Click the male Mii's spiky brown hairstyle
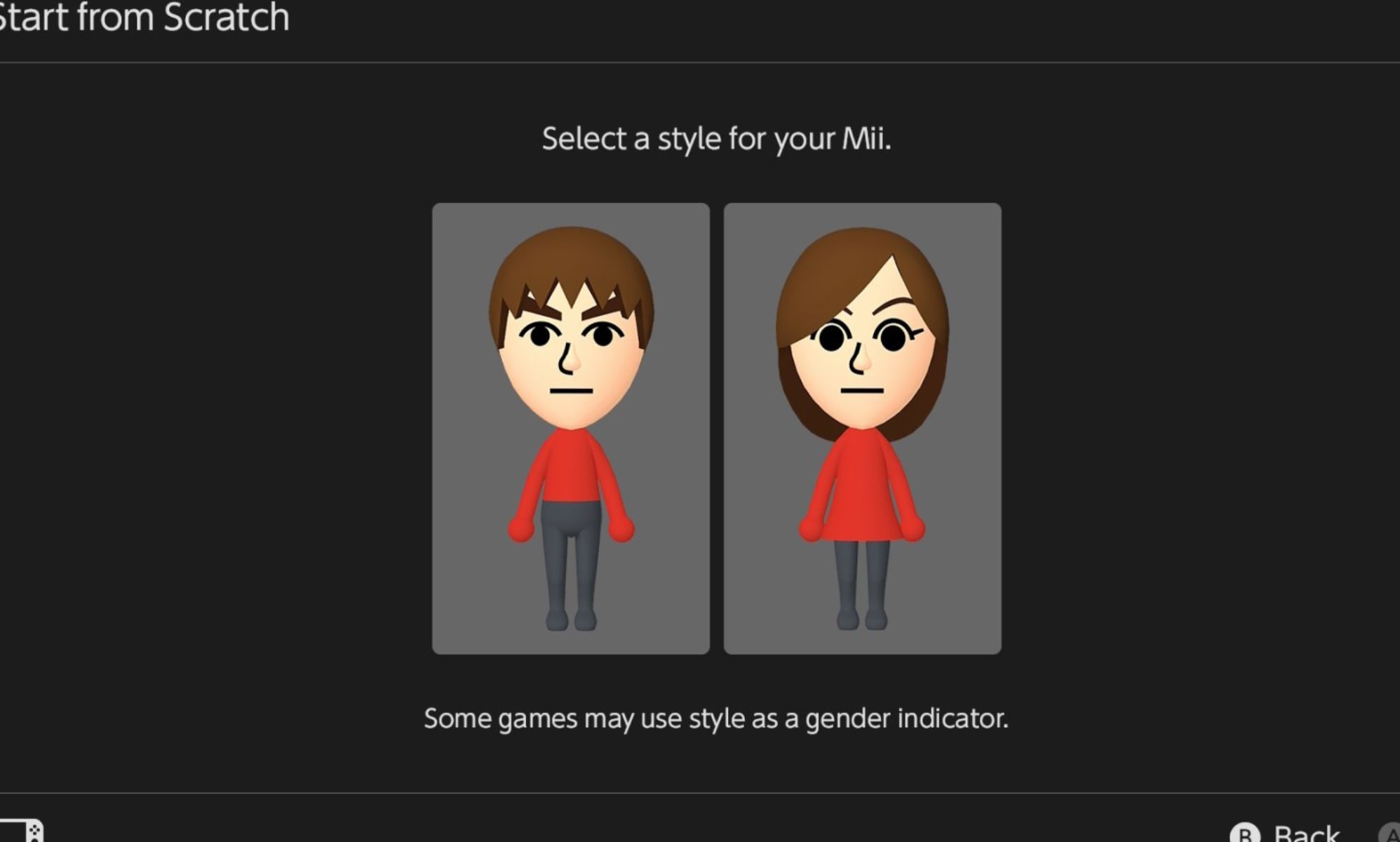 coord(570,267)
